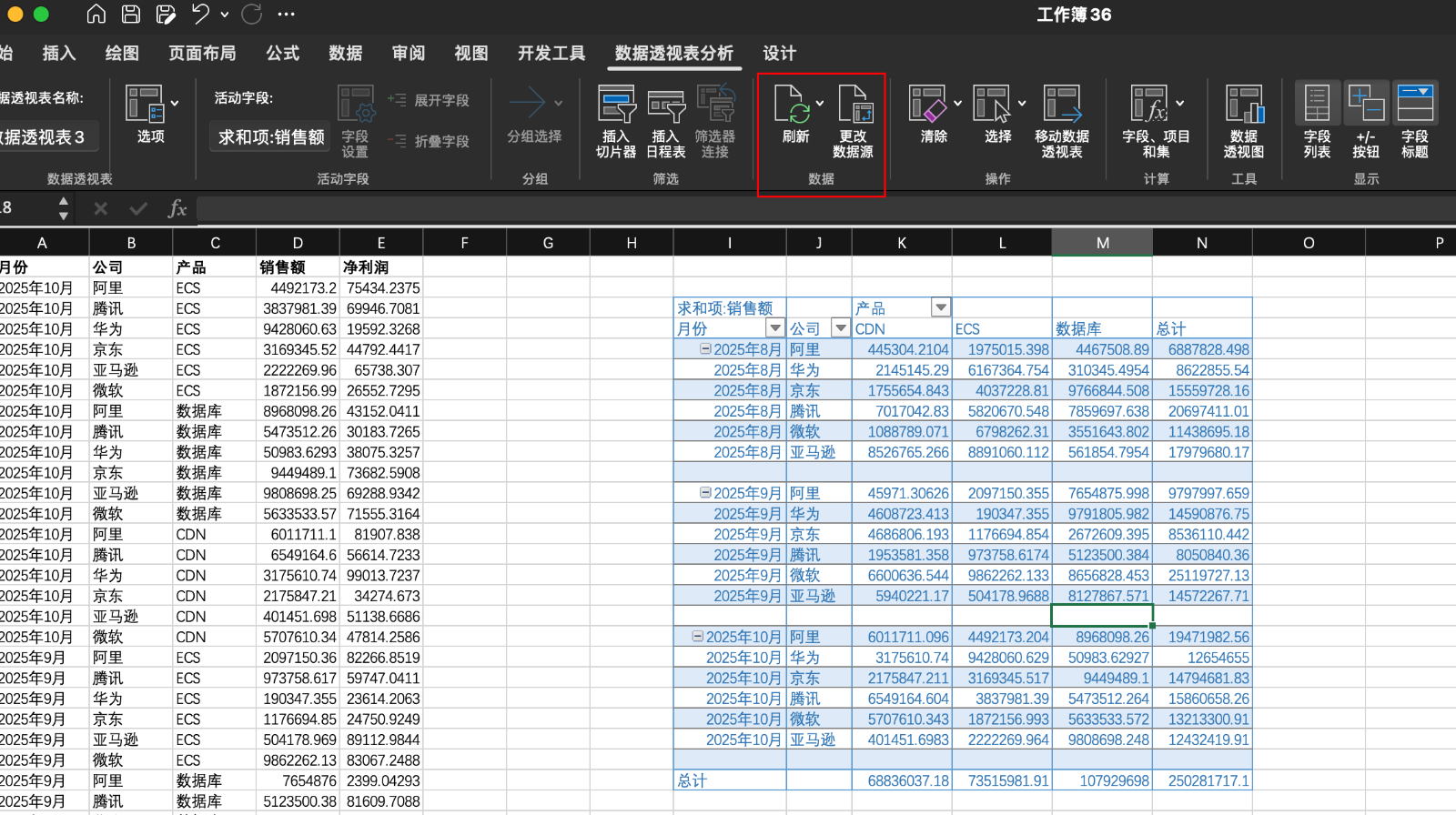1456x815 pixels.
Task: Open the 选项 pivot table options
Action: 146,115
